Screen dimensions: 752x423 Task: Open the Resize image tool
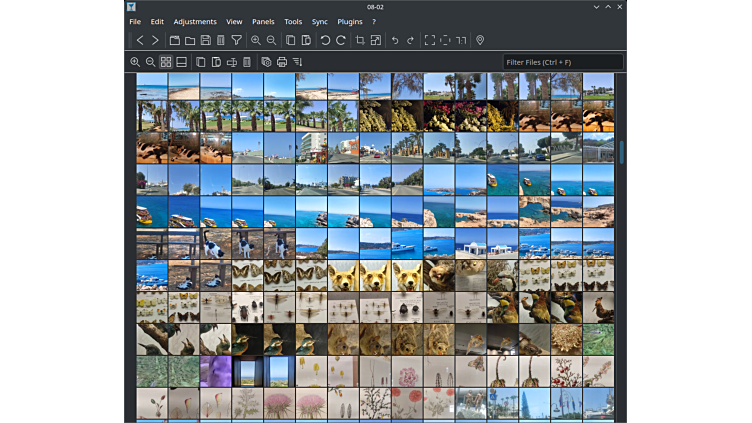[x=376, y=40]
